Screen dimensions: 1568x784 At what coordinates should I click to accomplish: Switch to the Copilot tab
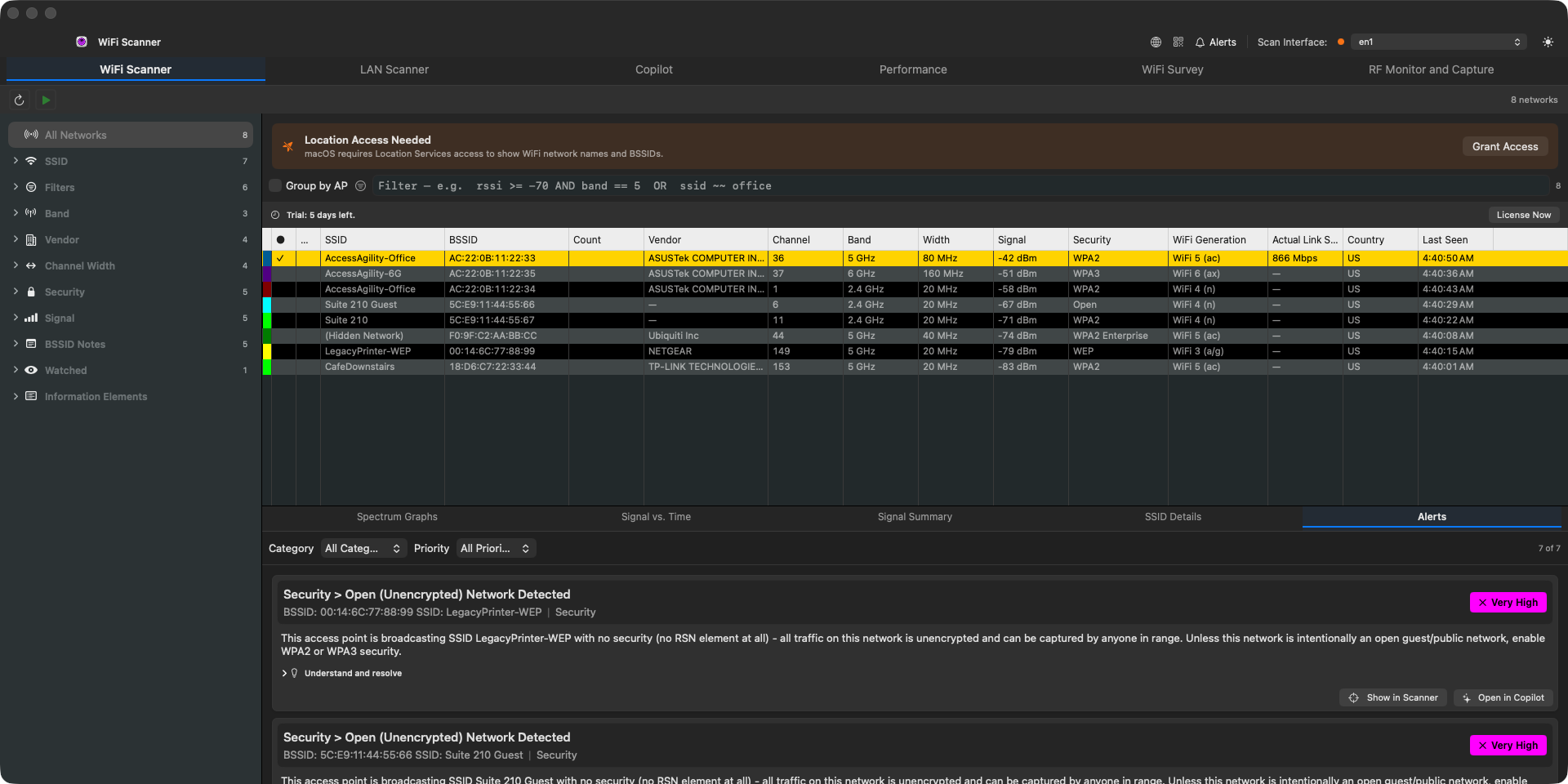pyautogui.click(x=654, y=69)
